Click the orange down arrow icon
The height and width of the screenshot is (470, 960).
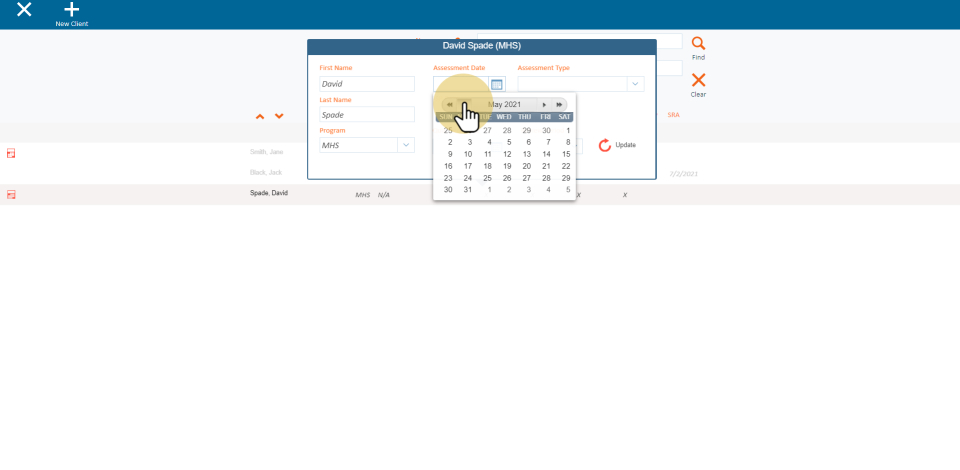point(279,116)
